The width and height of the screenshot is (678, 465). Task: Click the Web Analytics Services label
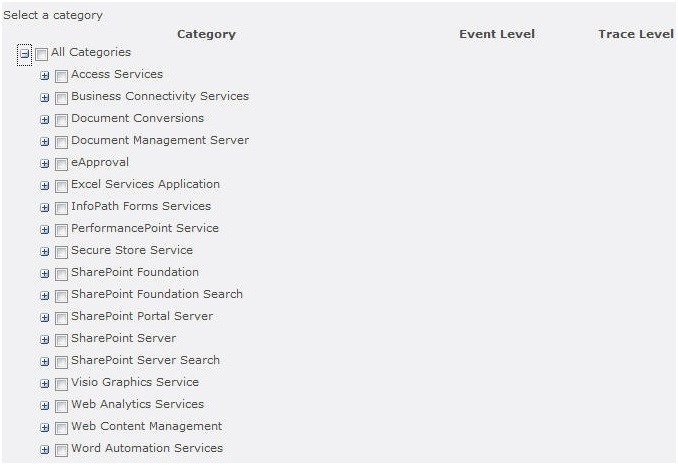pos(138,404)
